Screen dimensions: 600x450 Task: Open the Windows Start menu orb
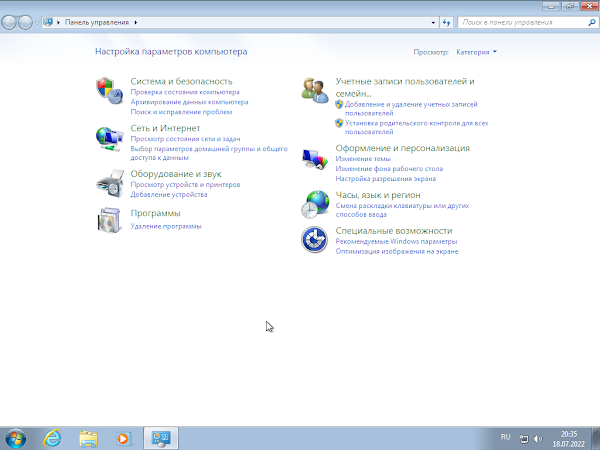(x=16, y=439)
